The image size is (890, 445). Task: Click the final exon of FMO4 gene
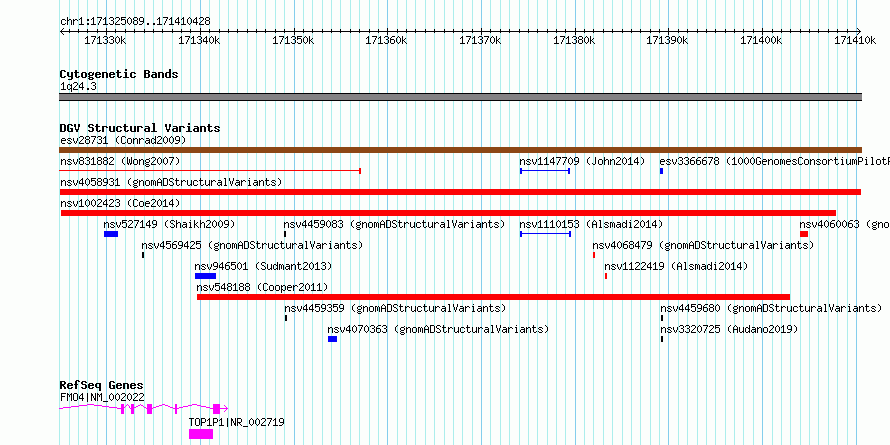(x=216, y=409)
